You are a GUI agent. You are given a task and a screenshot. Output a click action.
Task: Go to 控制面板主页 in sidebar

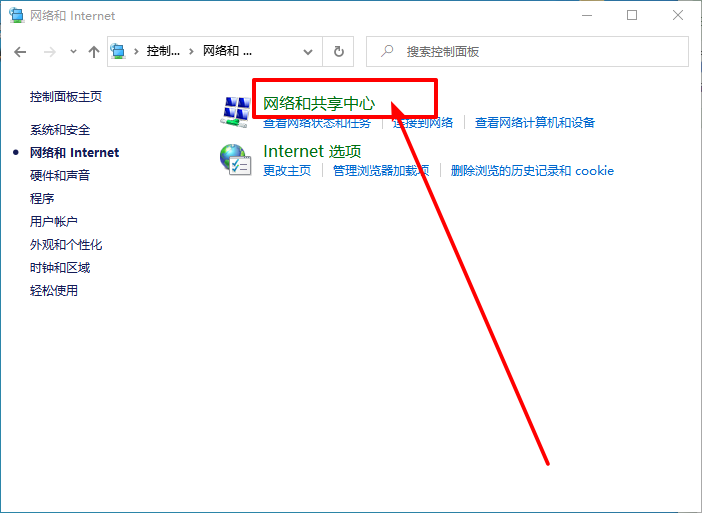click(66, 97)
